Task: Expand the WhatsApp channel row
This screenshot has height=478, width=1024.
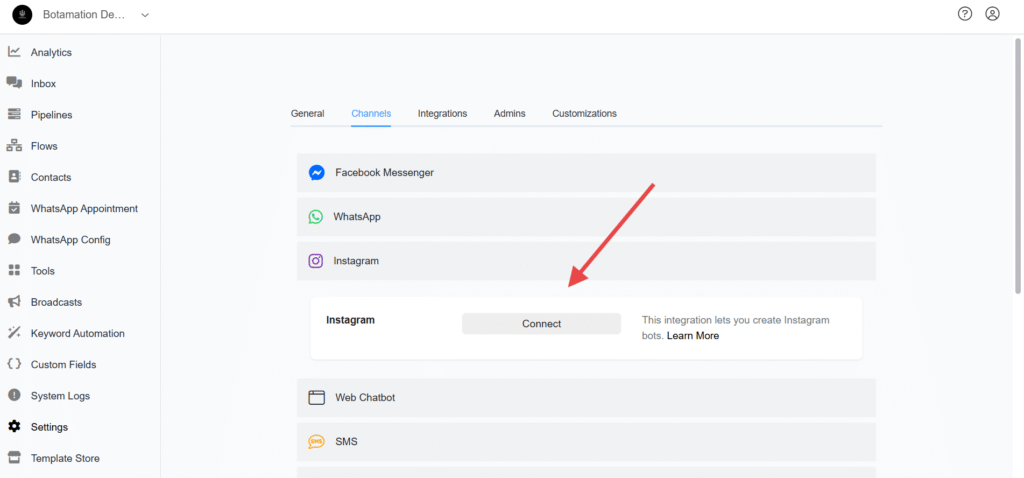Action: click(586, 217)
